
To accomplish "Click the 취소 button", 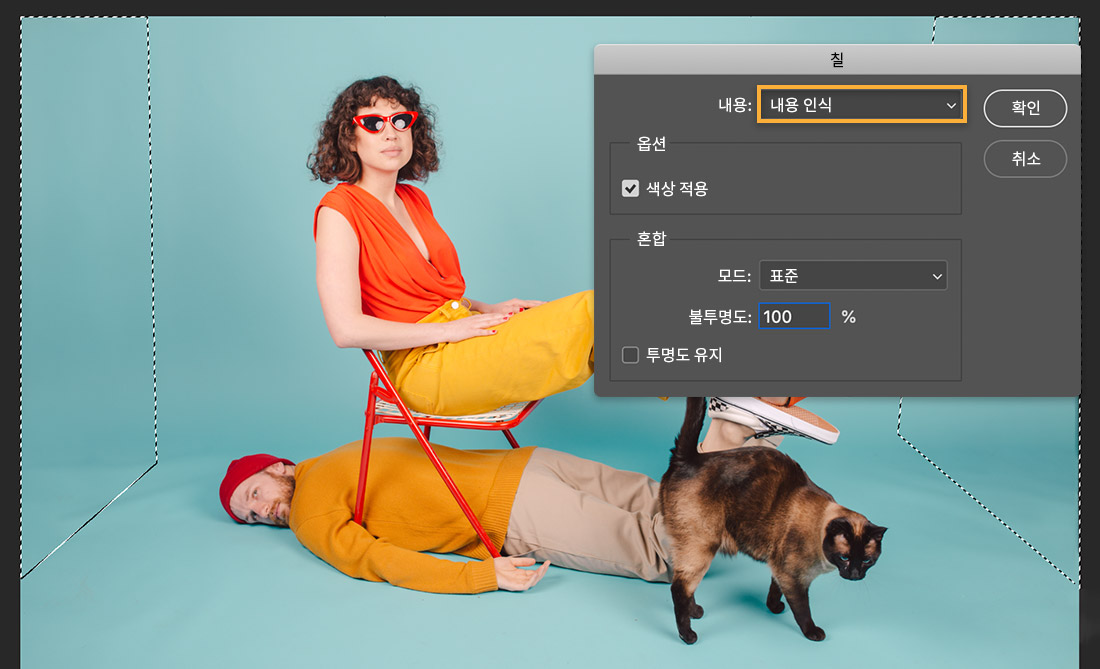I will point(1025,159).
